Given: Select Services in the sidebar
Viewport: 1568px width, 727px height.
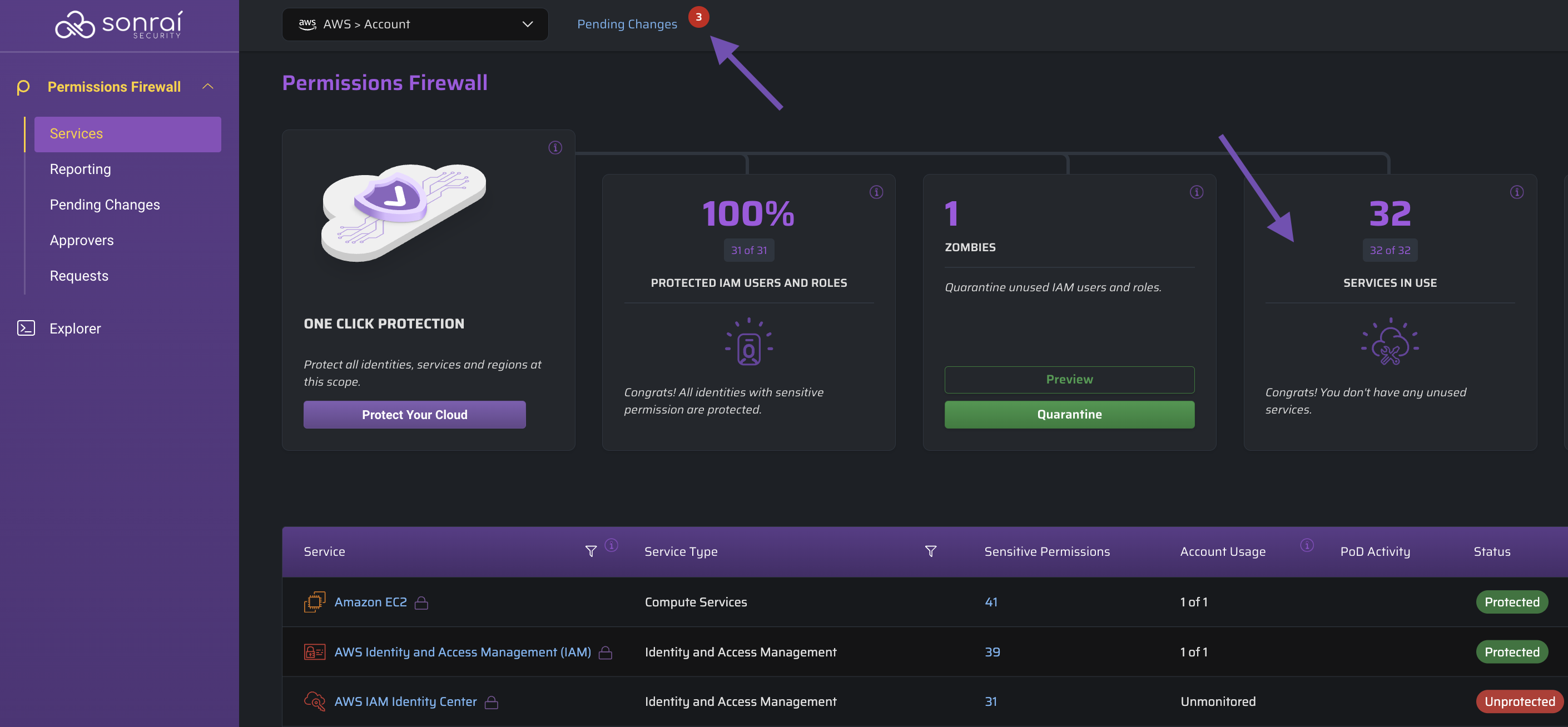Looking at the screenshot, I should (x=128, y=134).
